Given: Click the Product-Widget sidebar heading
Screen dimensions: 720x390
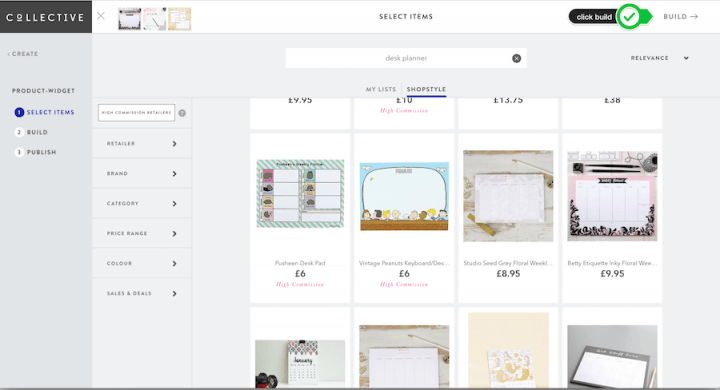Looking at the screenshot, I should 43,91.
